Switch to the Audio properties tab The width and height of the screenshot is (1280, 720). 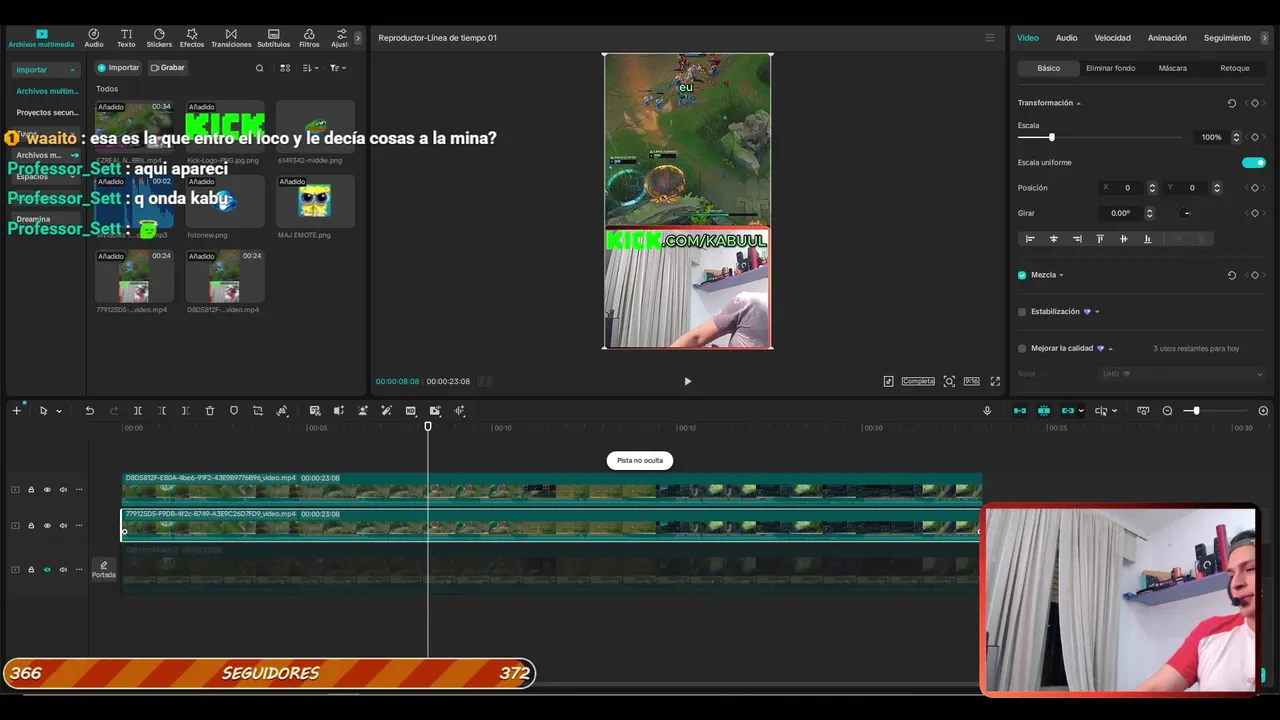click(x=1066, y=38)
